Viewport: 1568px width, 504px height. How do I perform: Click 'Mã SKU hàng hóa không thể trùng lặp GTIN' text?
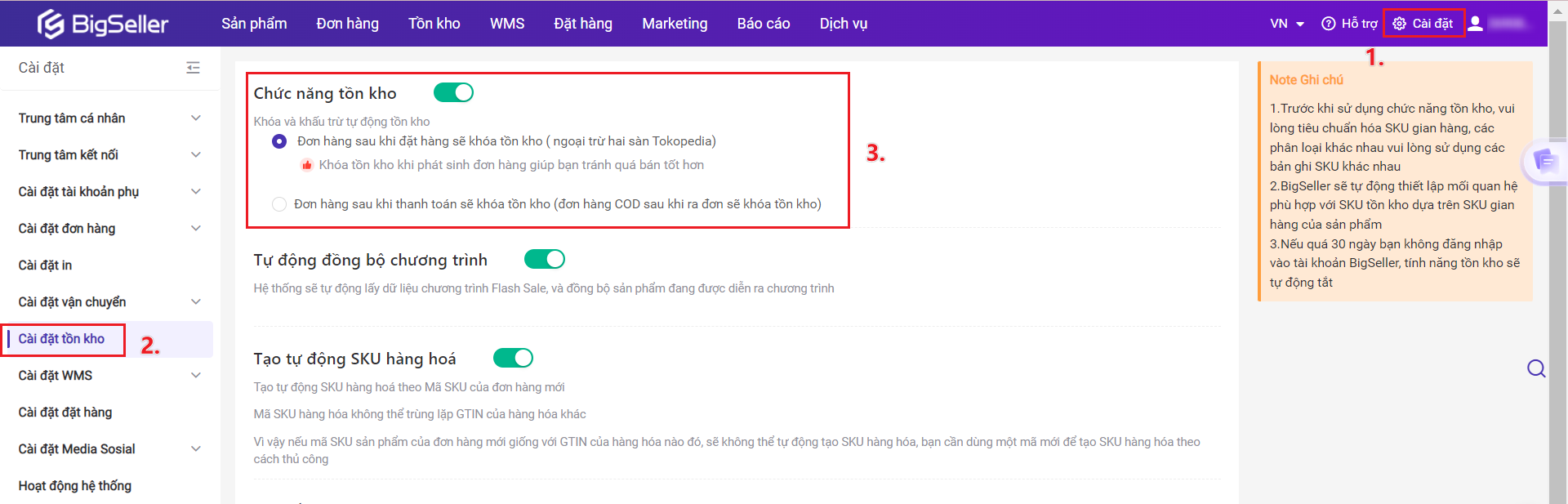420,414
